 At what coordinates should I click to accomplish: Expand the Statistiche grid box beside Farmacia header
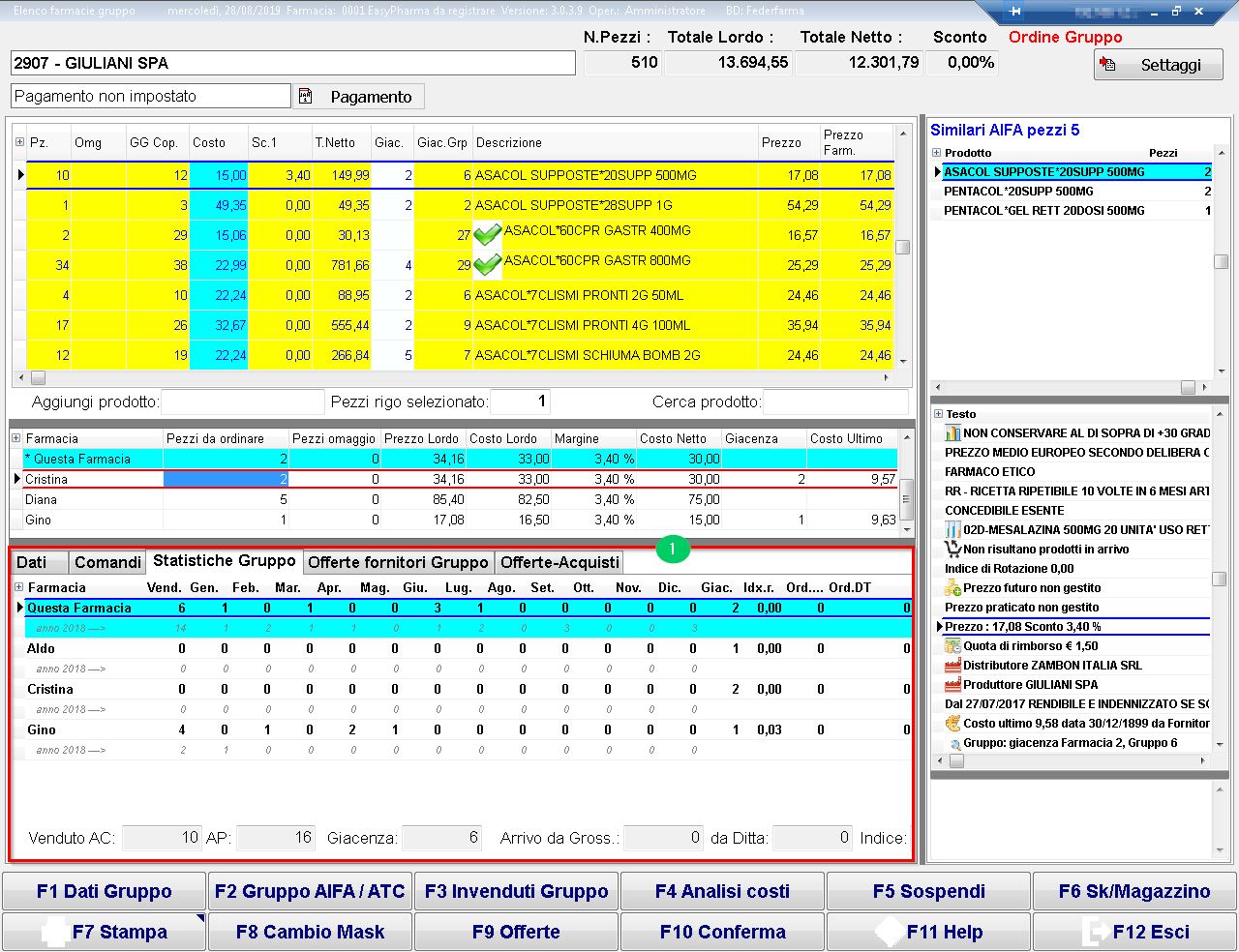coord(18,587)
